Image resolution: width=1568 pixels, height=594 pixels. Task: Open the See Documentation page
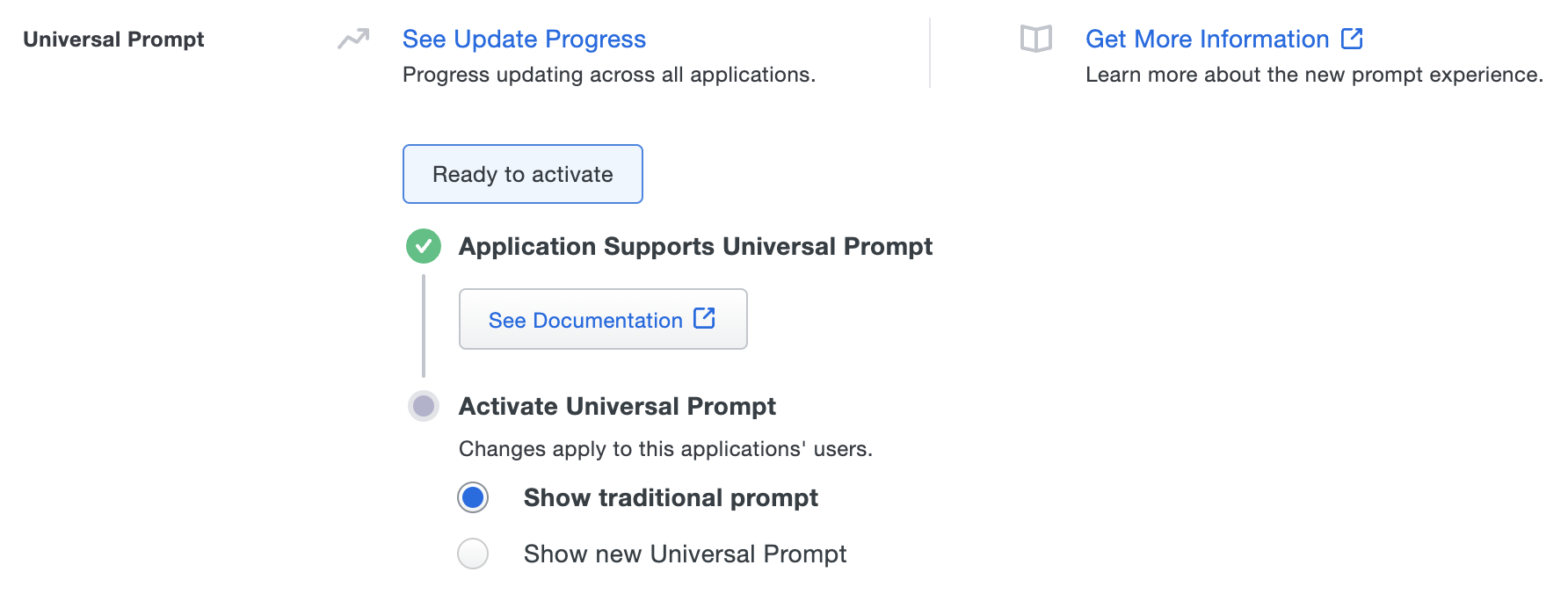pyautogui.click(x=587, y=319)
